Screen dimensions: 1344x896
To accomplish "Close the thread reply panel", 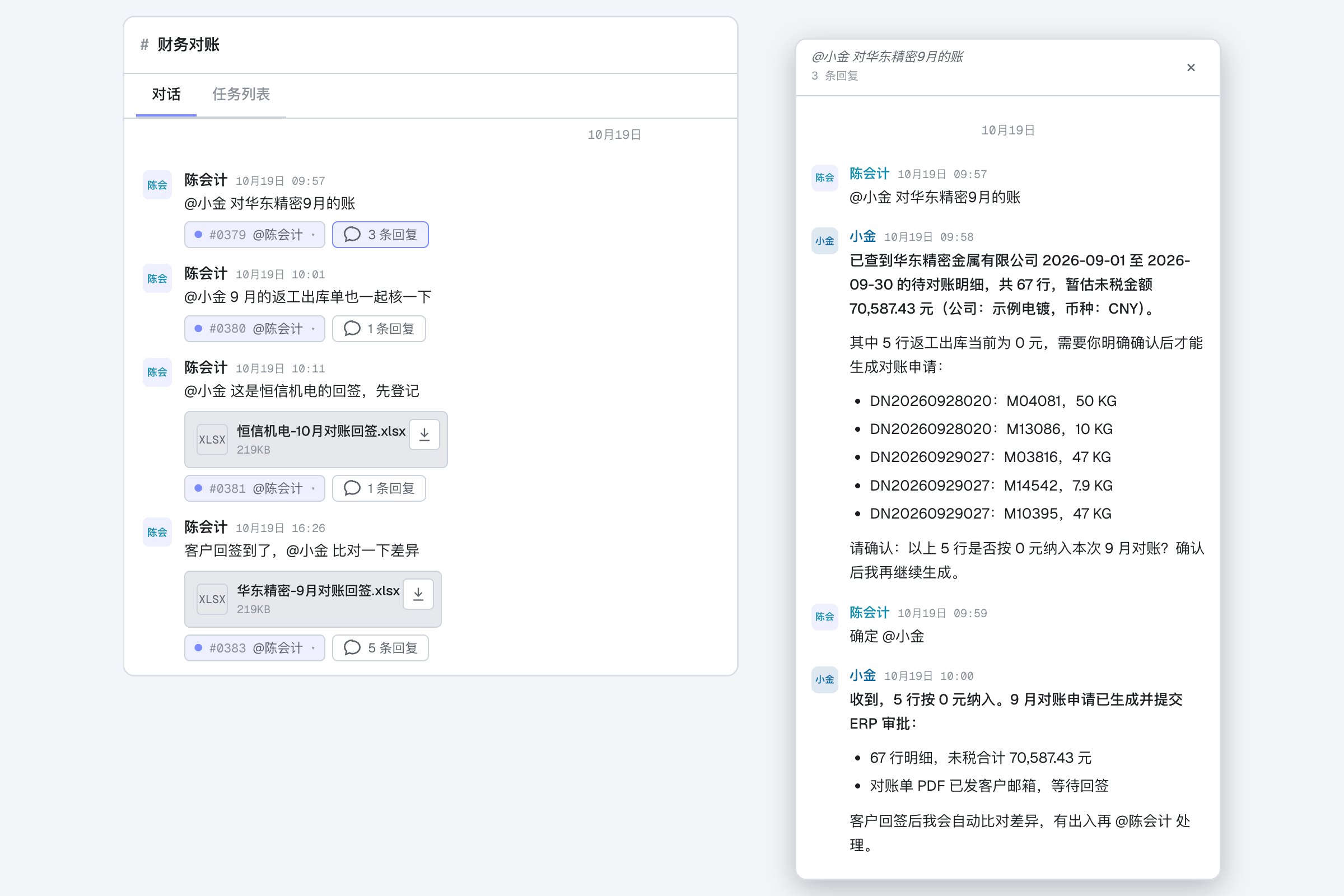I will (1191, 67).
